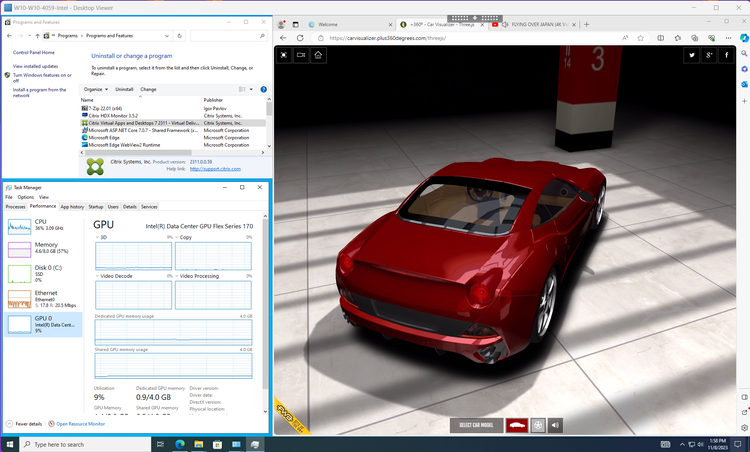Open the view options dropdown in Programs and Features
This screenshot has width=750, height=452.
pos(252,89)
